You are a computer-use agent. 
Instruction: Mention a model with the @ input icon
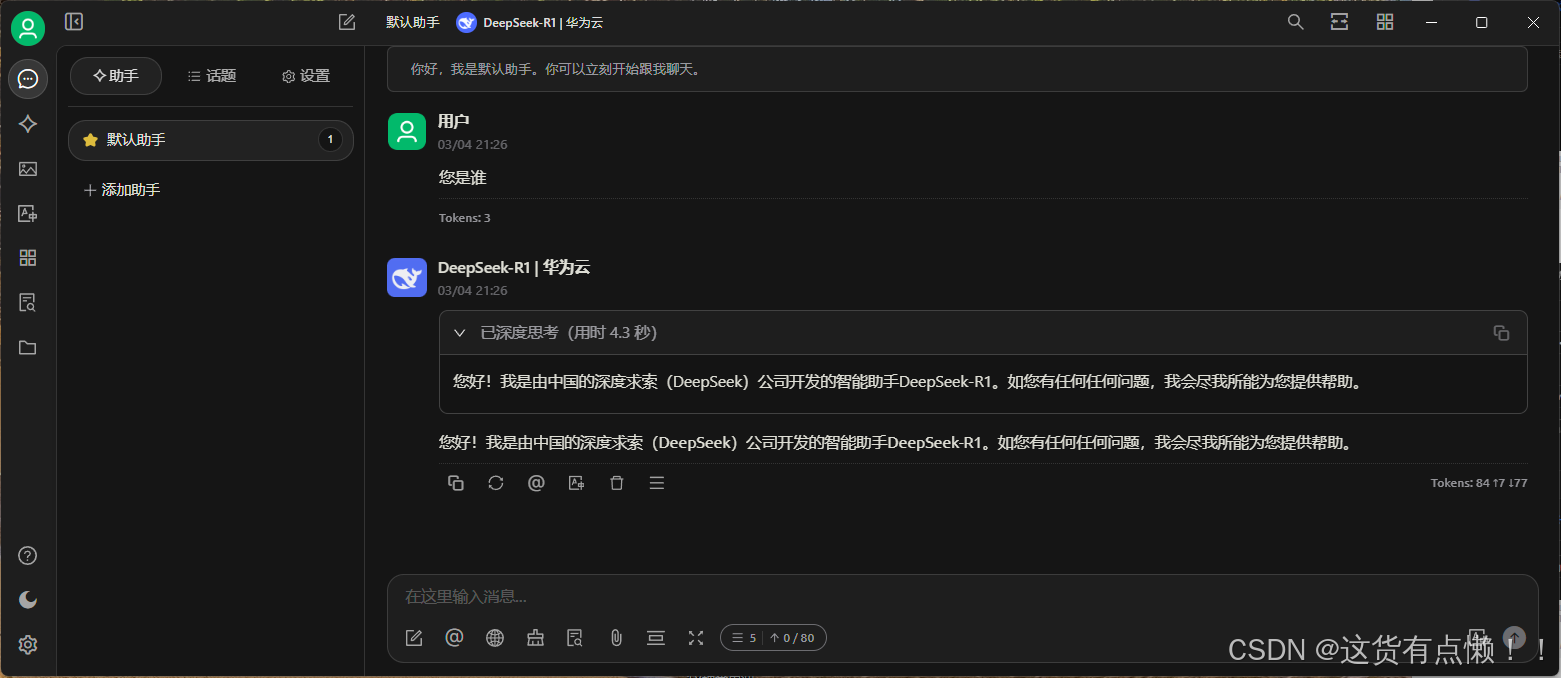pyautogui.click(x=454, y=638)
